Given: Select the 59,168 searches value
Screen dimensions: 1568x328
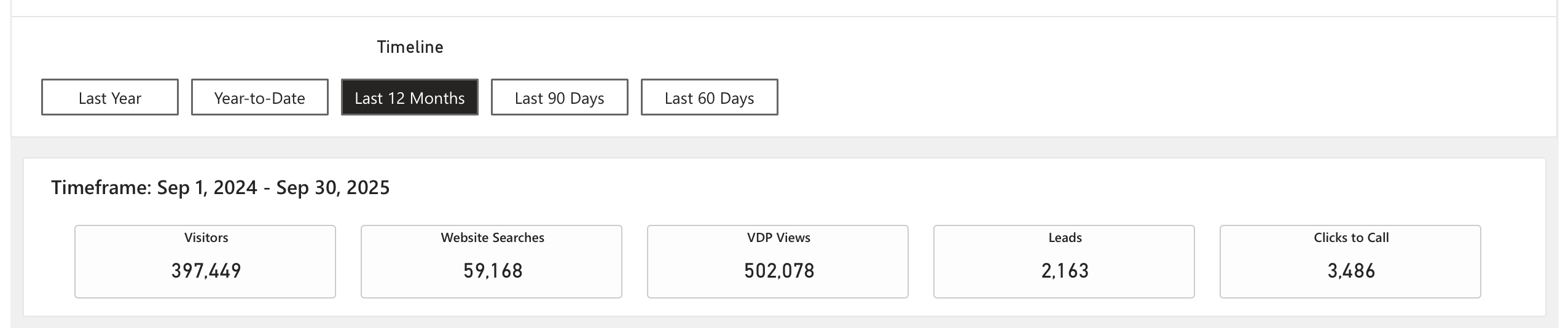Looking at the screenshot, I should tap(493, 271).
